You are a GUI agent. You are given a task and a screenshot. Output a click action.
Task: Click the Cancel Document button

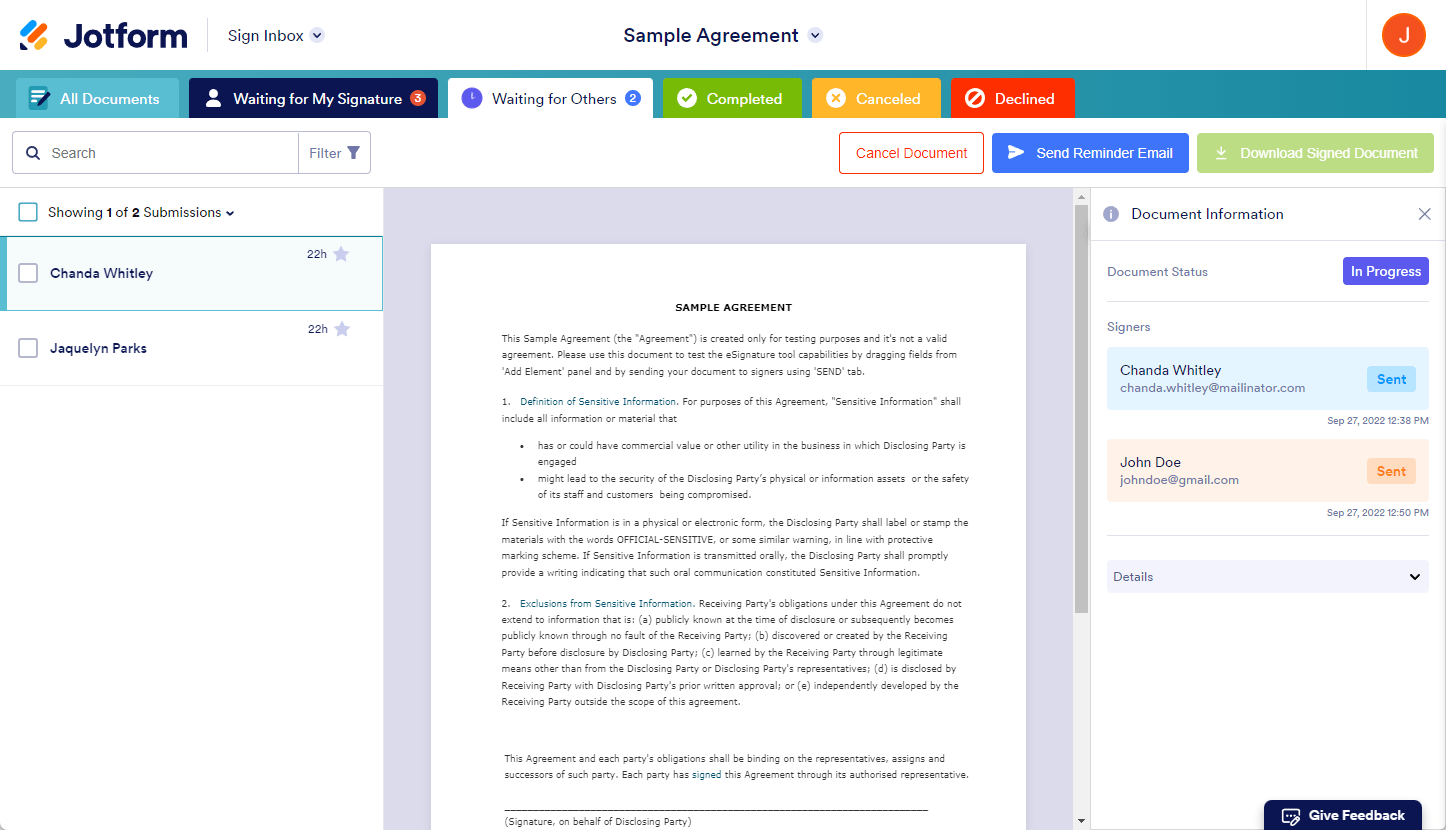pos(911,153)
